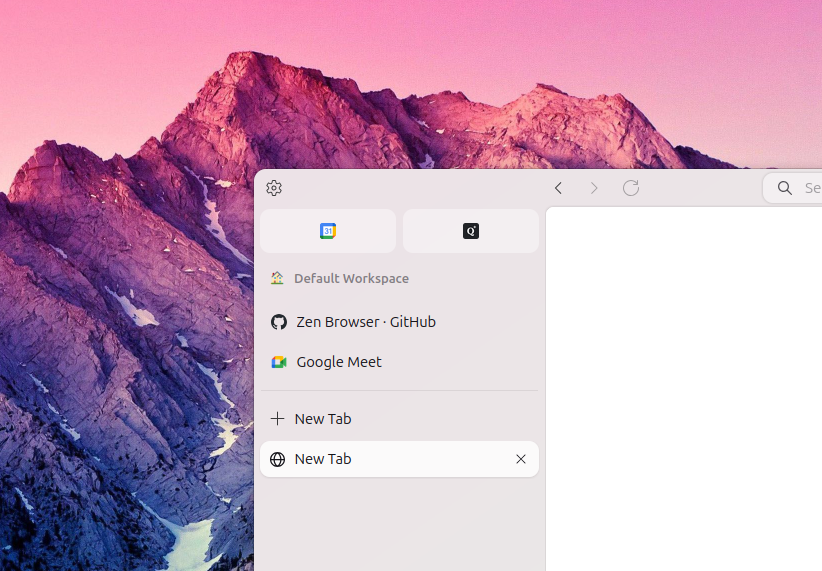
Task: Open the pinned Google Calendar tab
Action: [x=328, y=231]
